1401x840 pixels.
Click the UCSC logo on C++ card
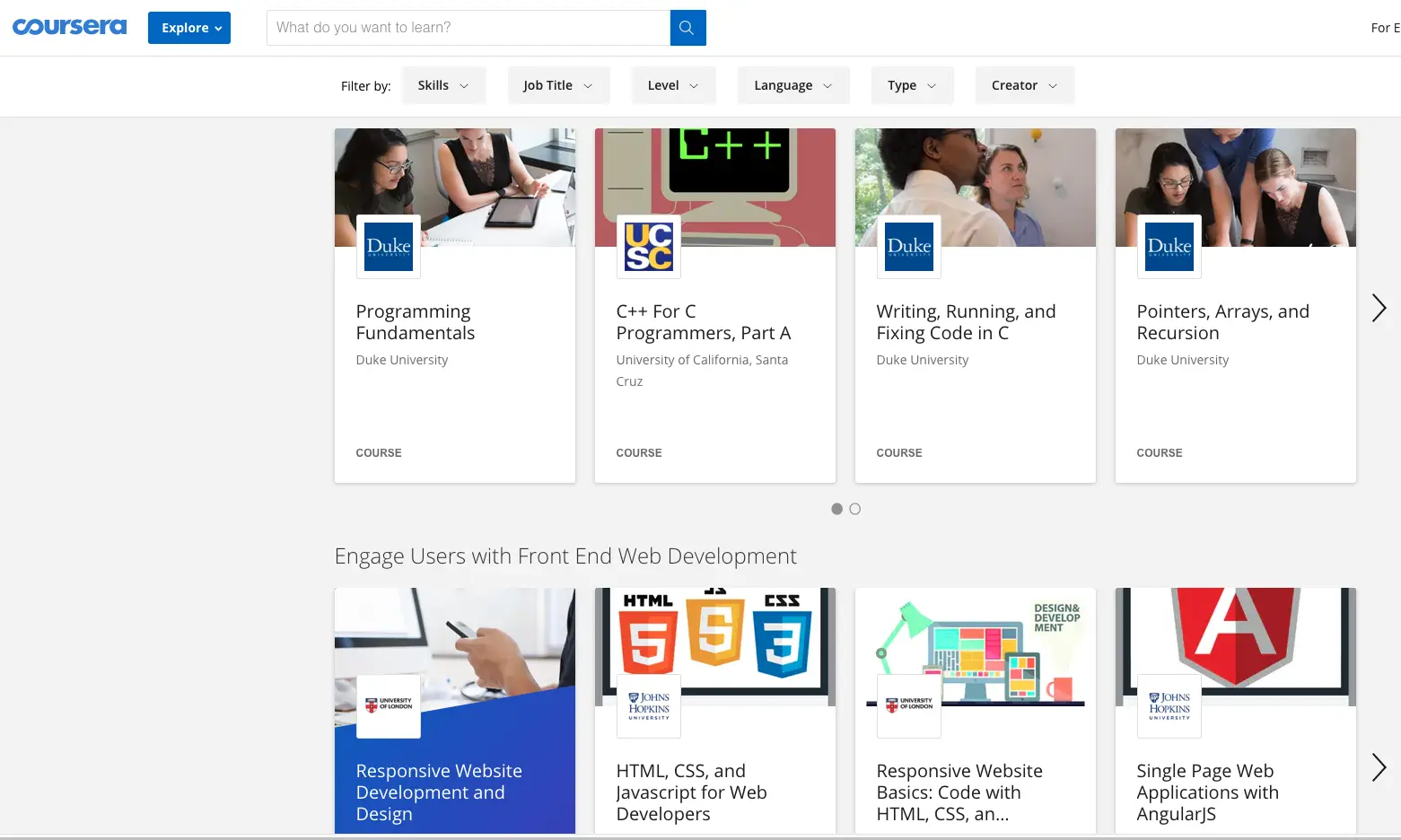[649, 247]
